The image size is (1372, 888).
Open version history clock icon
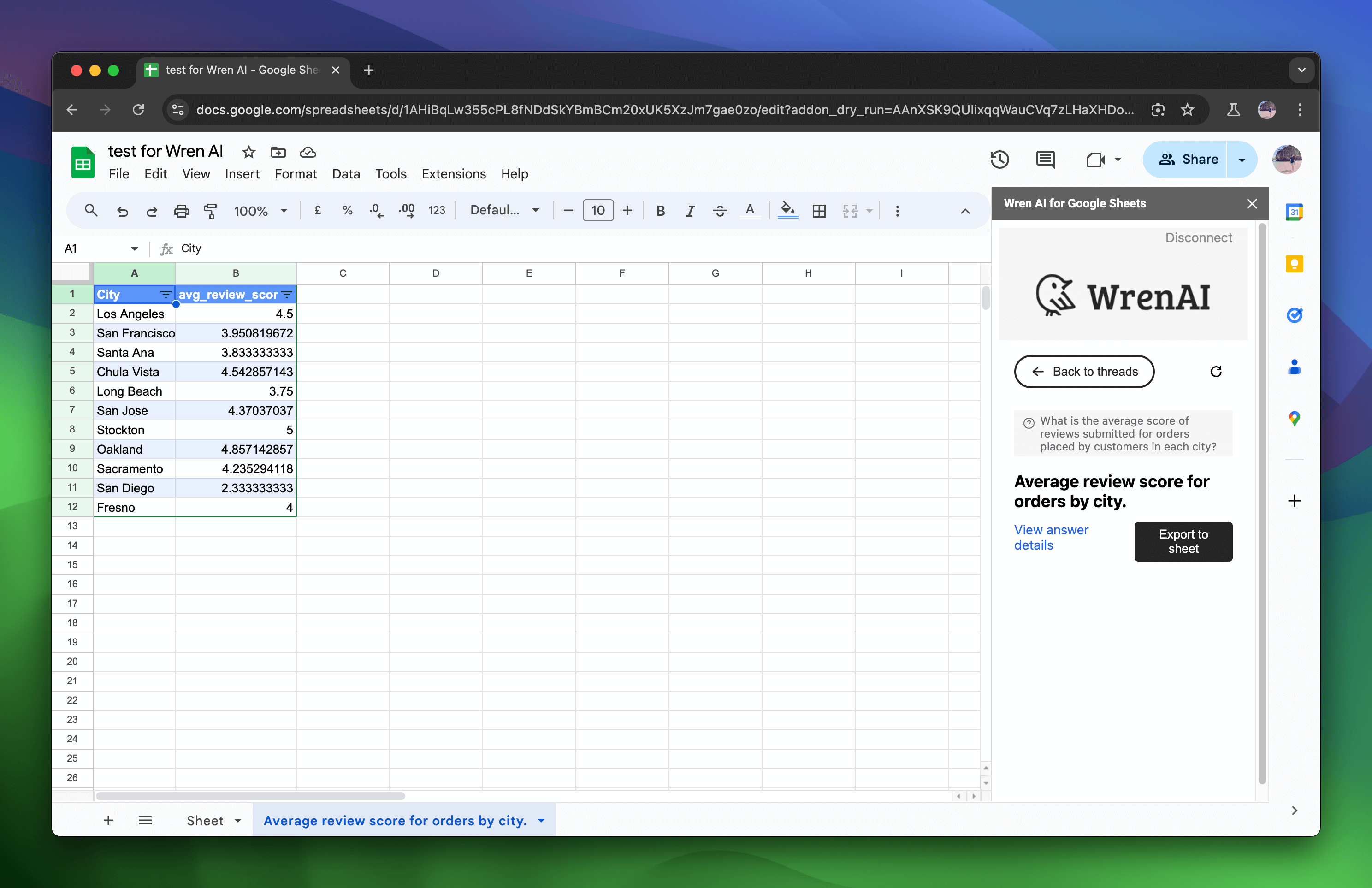[x=999, y=159]
